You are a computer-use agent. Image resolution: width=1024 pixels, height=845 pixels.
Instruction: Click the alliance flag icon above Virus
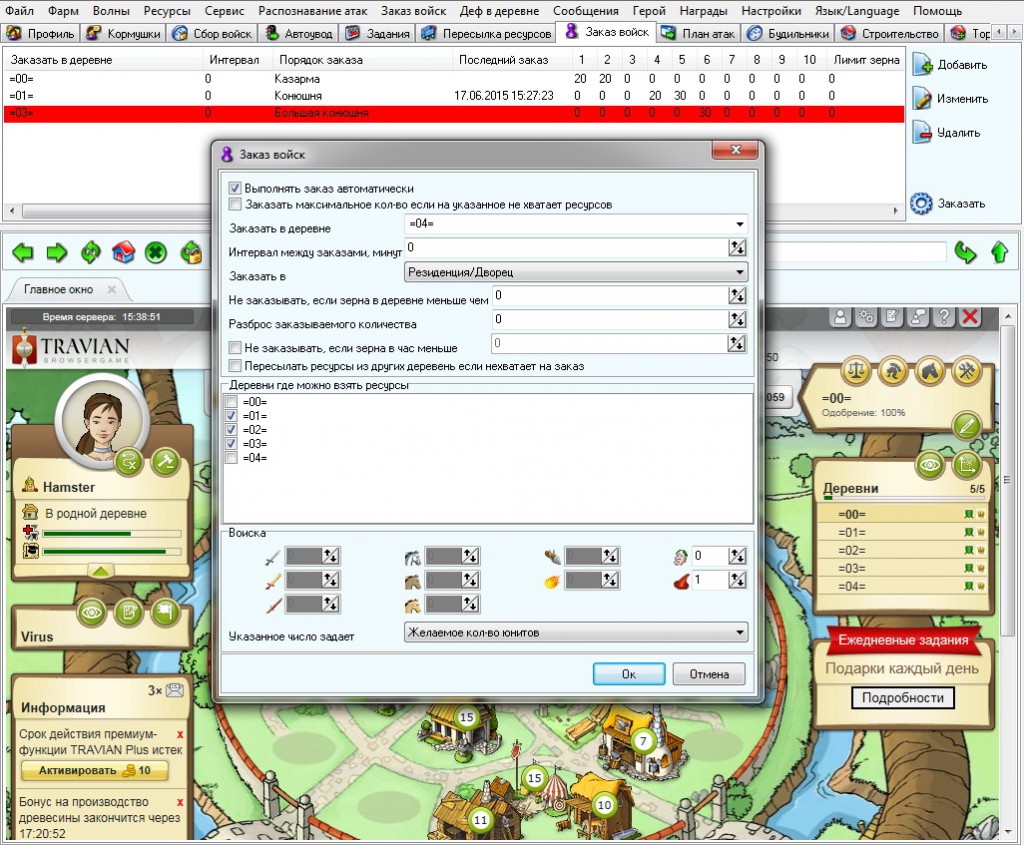point(166,613)
